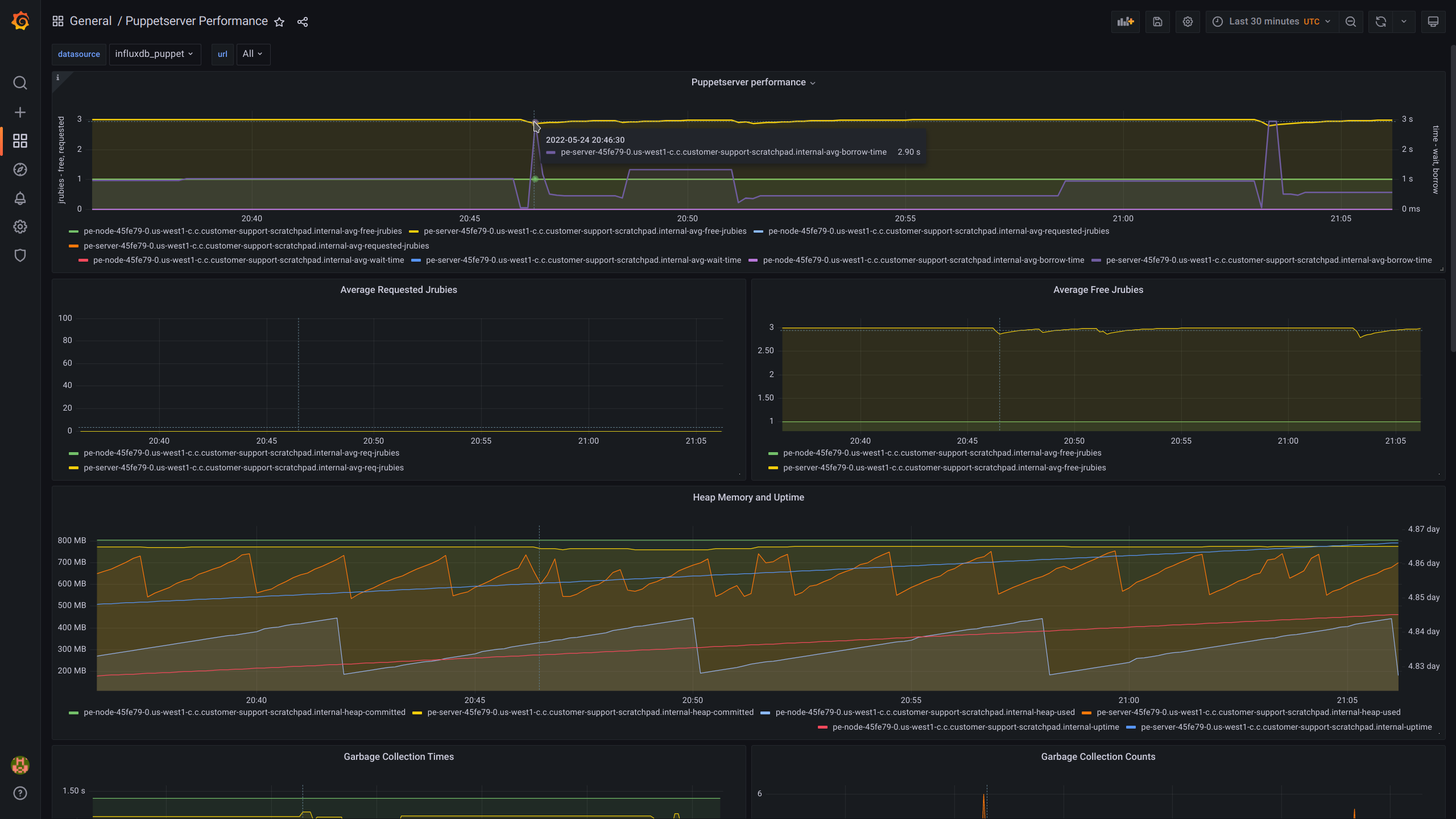1456x819 pixels.
Task: Open Heap Memory and Uptime panel title
Action: 748,497
